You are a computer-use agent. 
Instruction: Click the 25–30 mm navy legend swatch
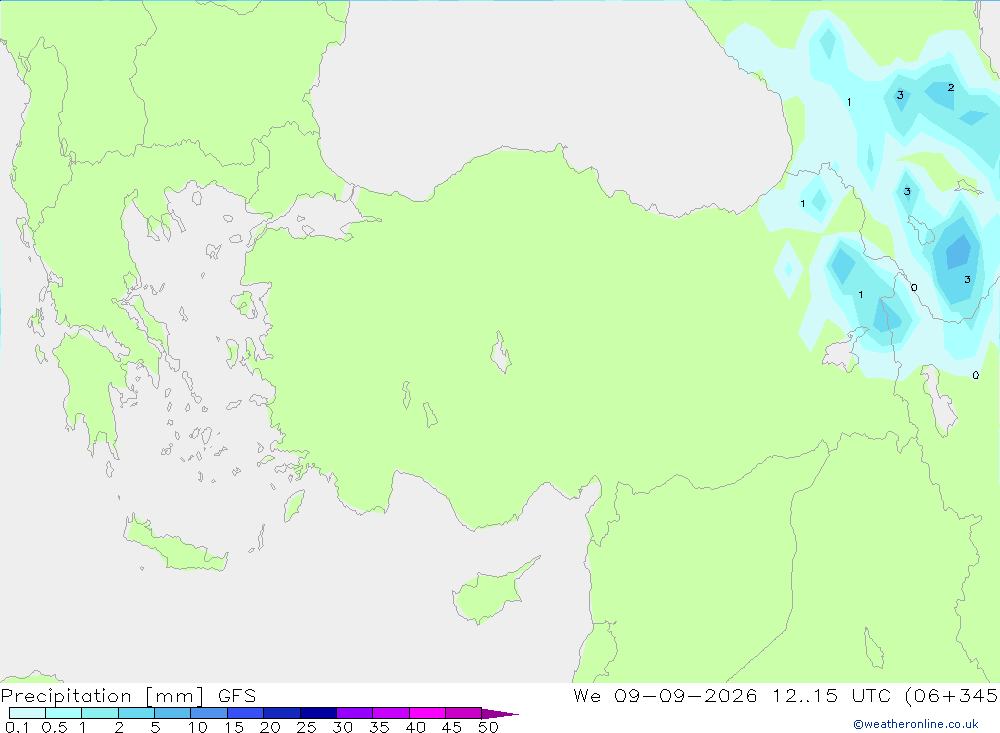(318, 713)
